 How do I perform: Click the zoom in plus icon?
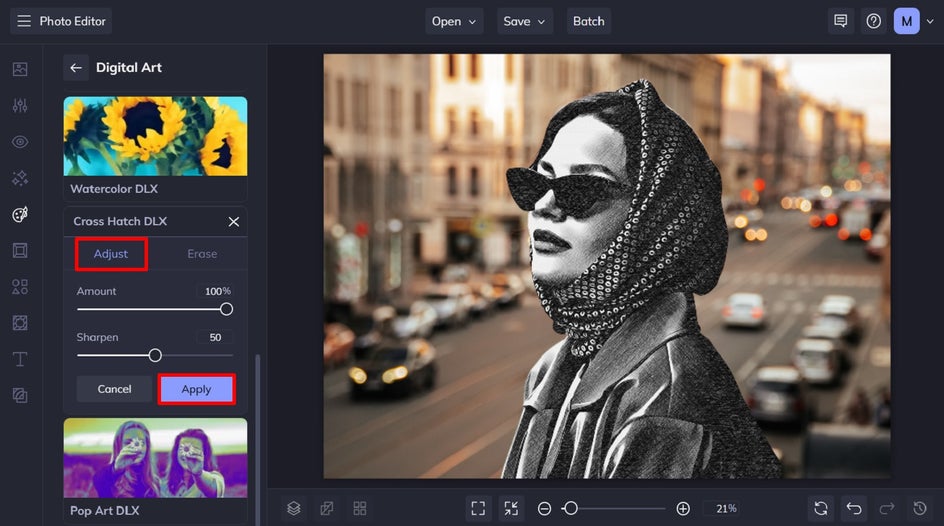click(683, 508)
